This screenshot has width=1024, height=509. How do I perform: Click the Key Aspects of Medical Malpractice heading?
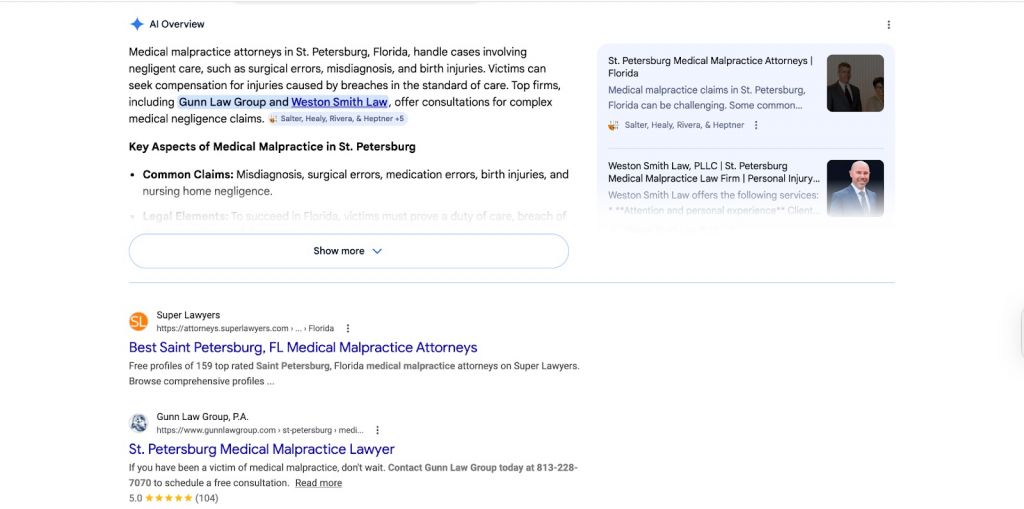272,147
